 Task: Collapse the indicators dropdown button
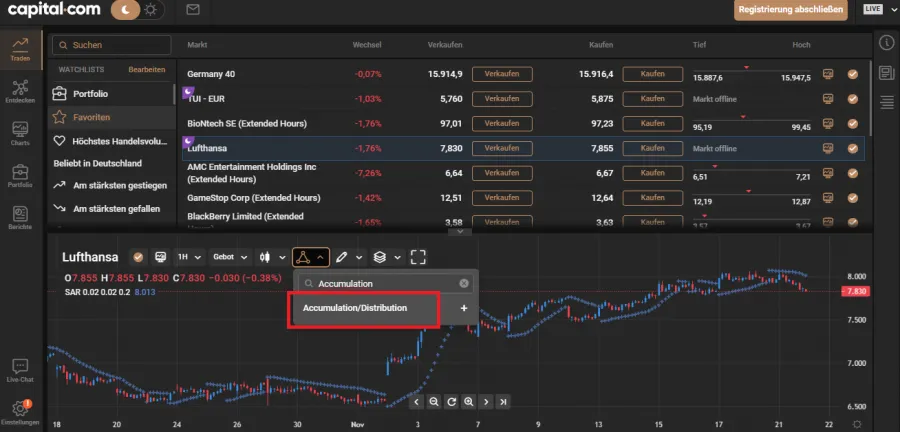tap(311, 257)
